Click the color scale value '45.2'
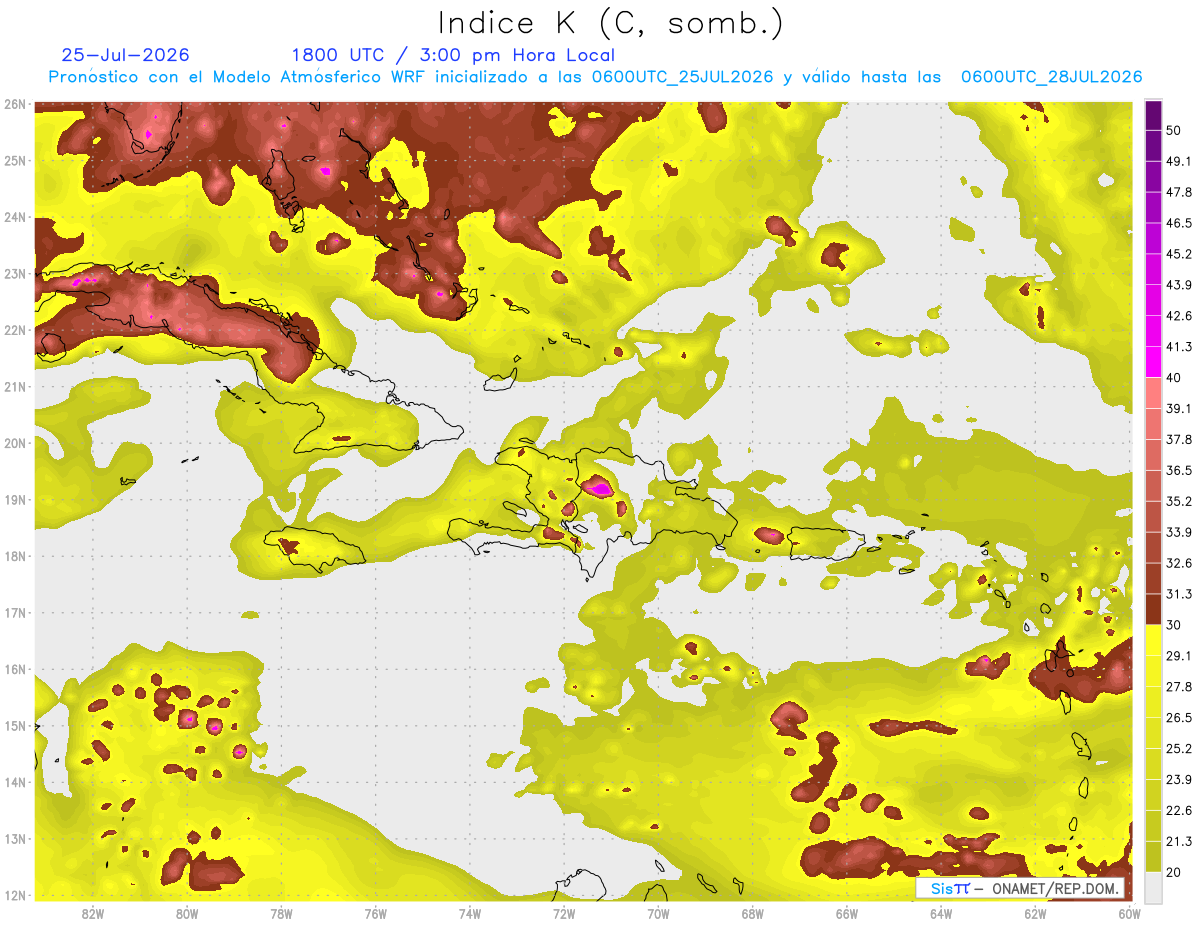Screen dimensions: 1200x927 [x=1178, y=254]
